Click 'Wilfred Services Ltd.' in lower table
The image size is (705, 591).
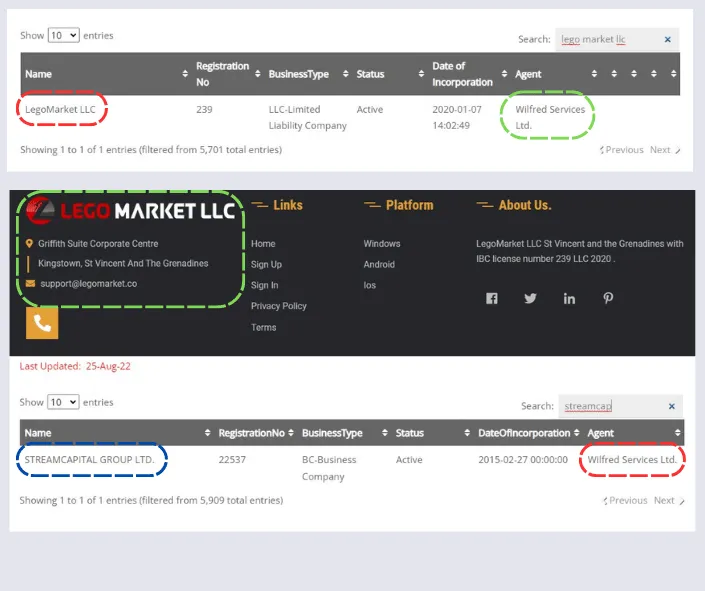coord(632,460)
